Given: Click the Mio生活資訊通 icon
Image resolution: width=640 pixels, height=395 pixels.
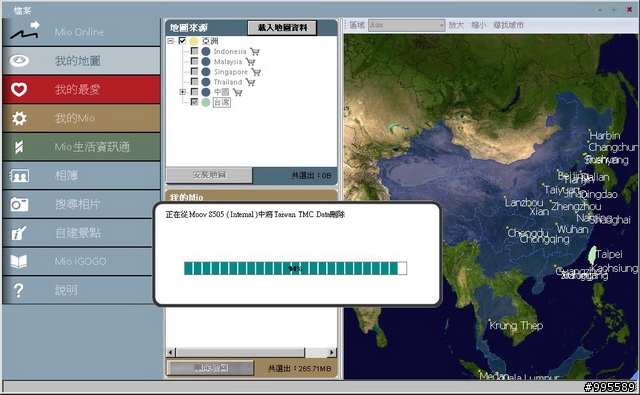Looking at the screenshot, I should click(x=19, y=147).
